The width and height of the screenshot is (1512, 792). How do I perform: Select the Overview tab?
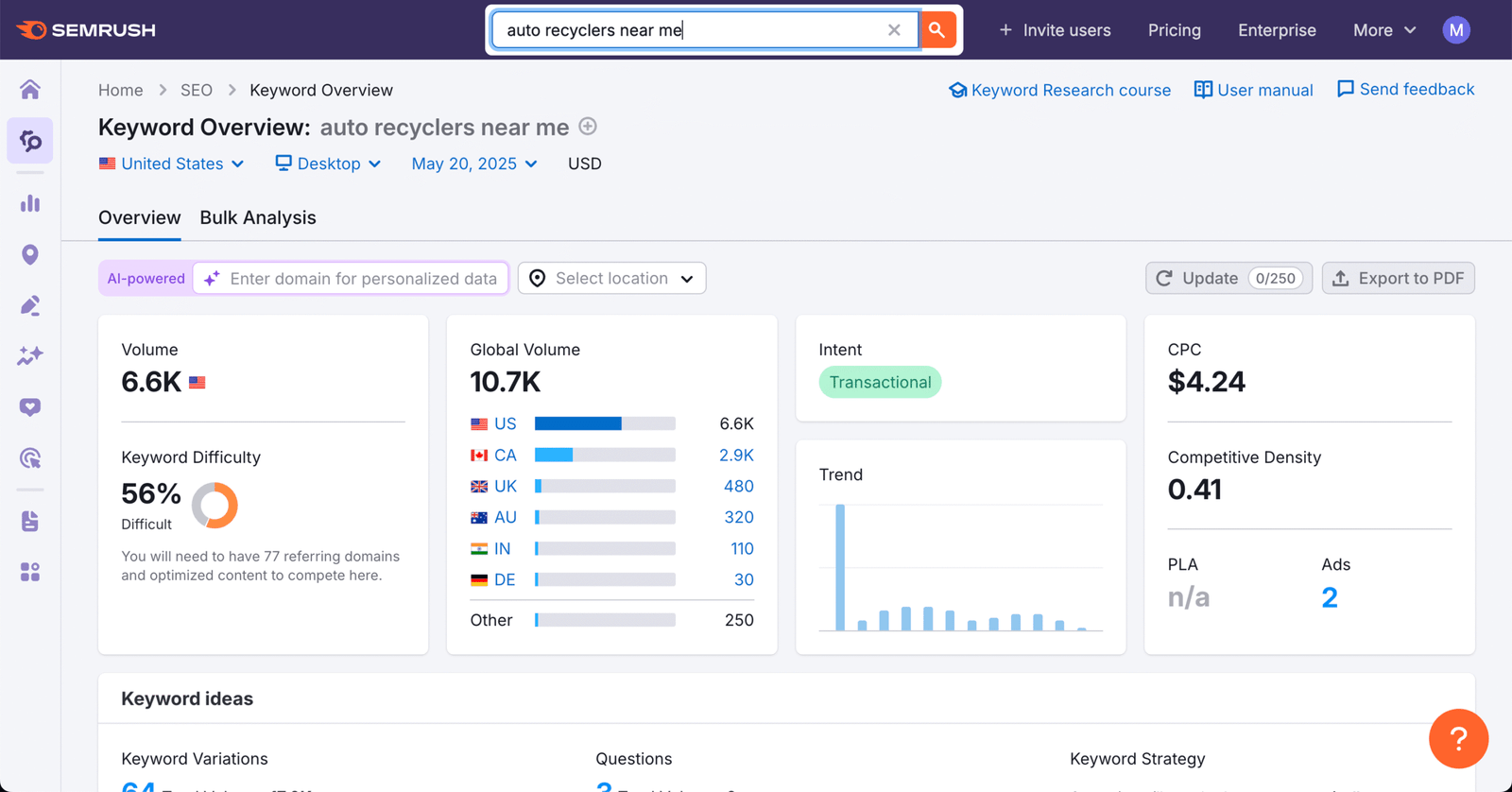click(140, 217)
